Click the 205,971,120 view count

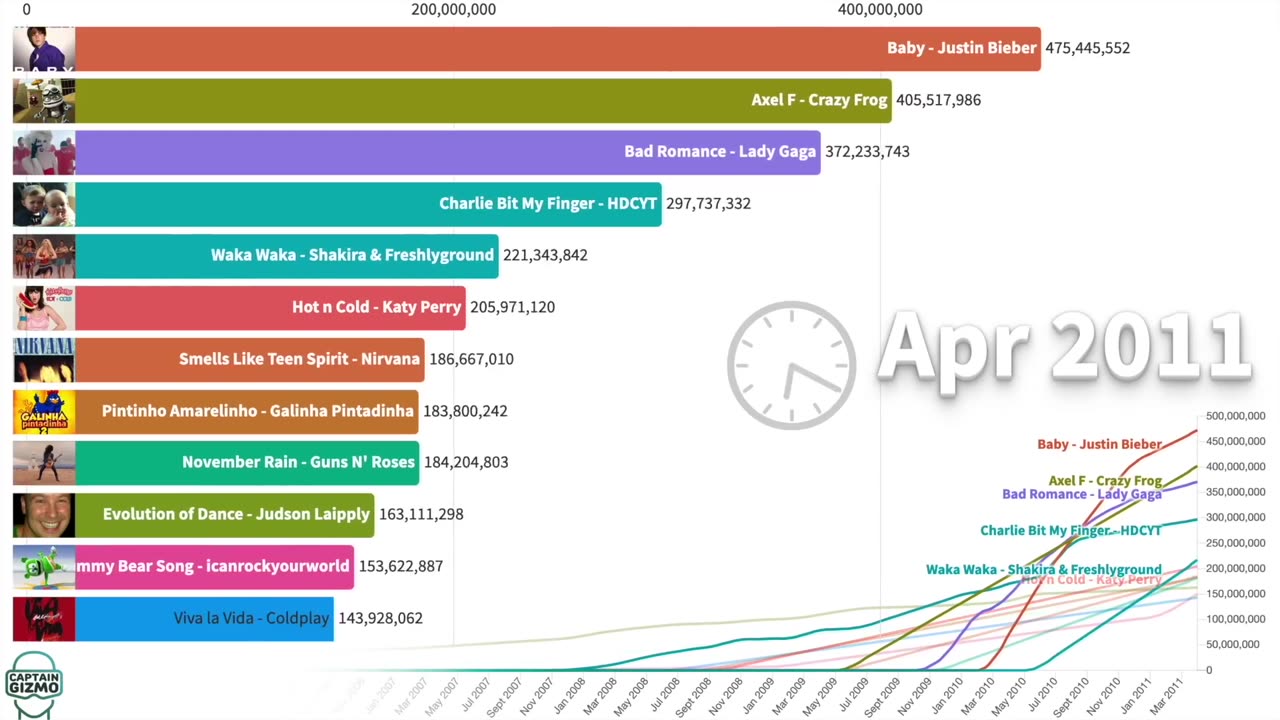pyautogui.click(x=512, y=308)
